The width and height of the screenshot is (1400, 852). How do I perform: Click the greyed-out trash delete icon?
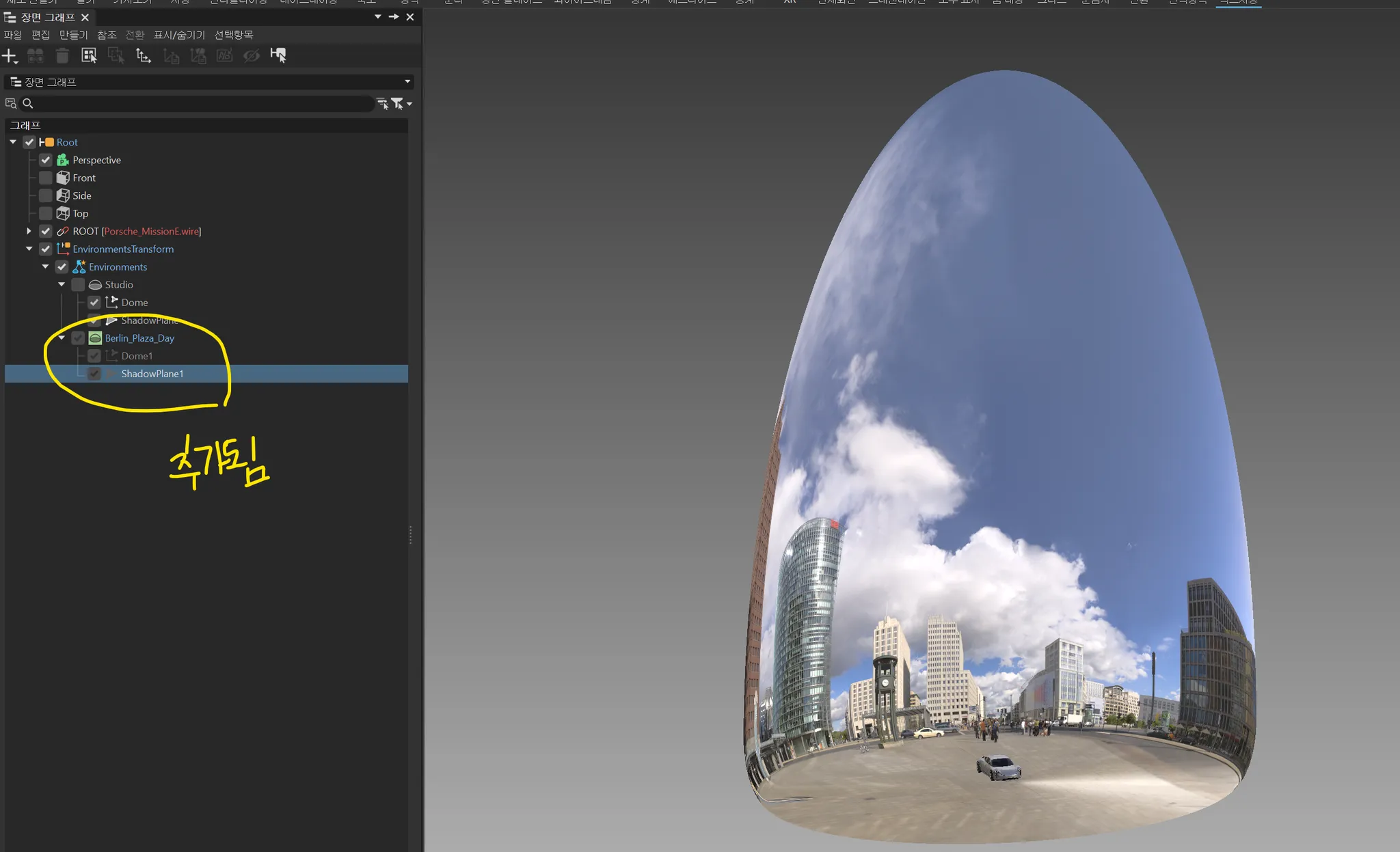tap(62, 56)
